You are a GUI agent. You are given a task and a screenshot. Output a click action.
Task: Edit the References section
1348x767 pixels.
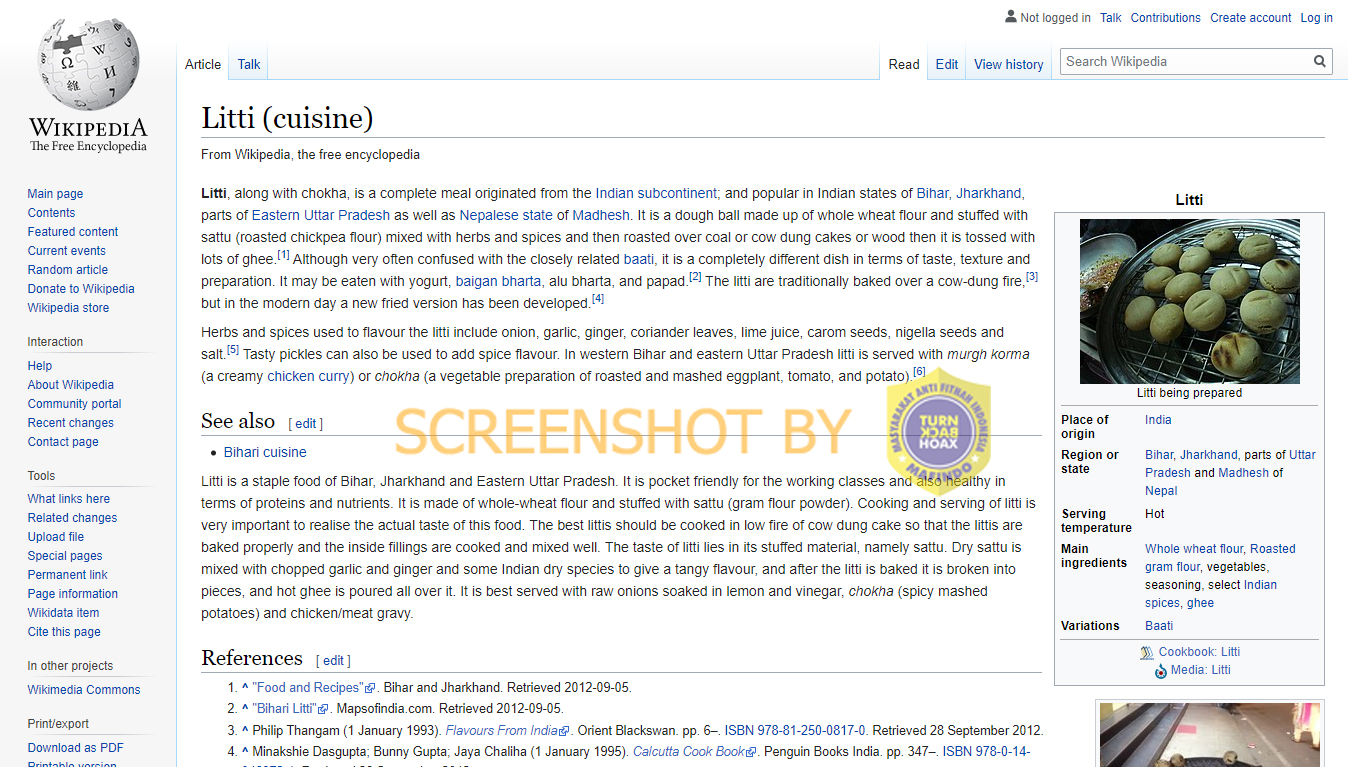click(334, 661)
